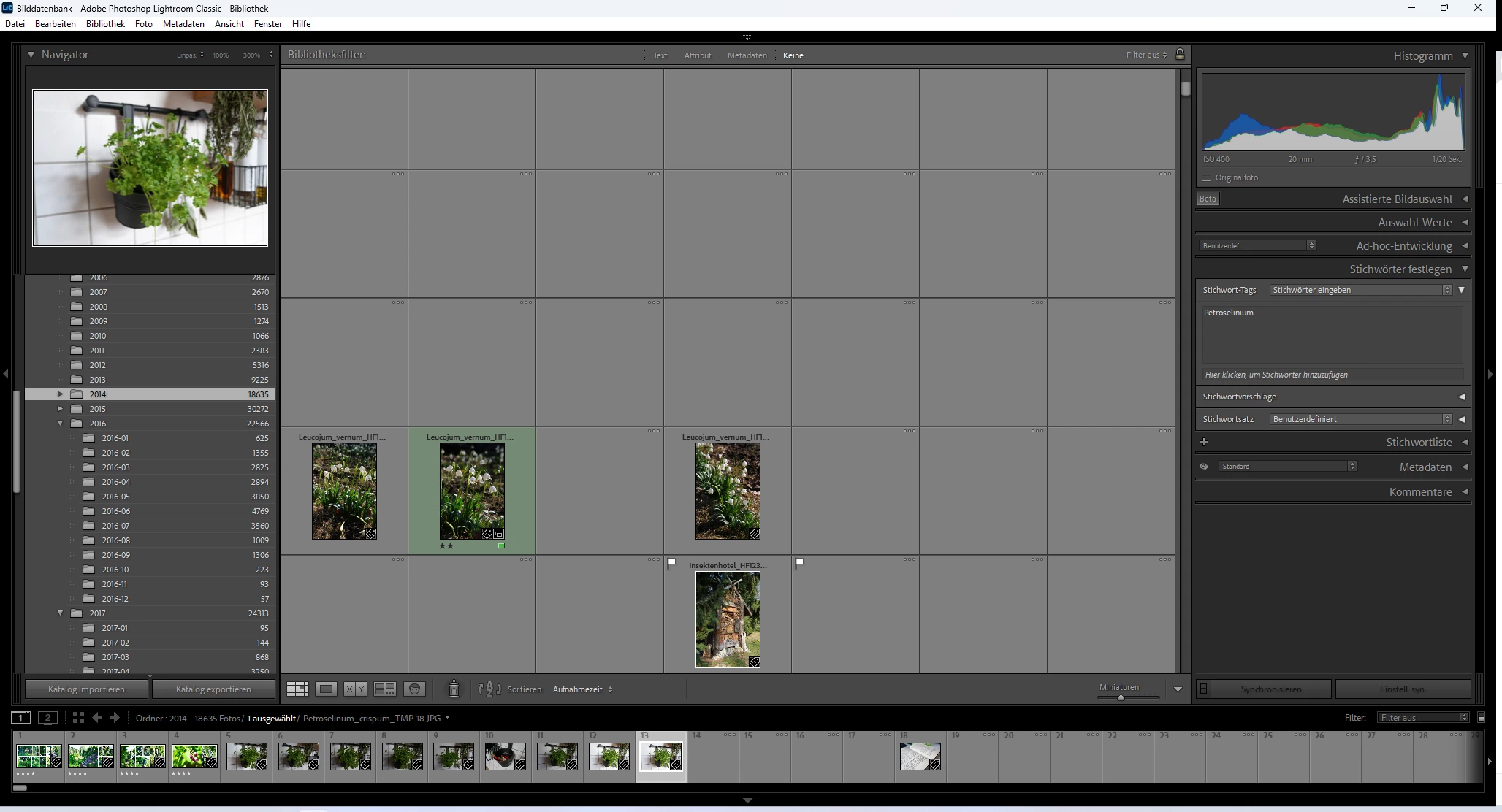Toggle the Metadaten eye visibility icon
The height and width of the screenshot is (812, 1502).
click(x=1204, y=467)
